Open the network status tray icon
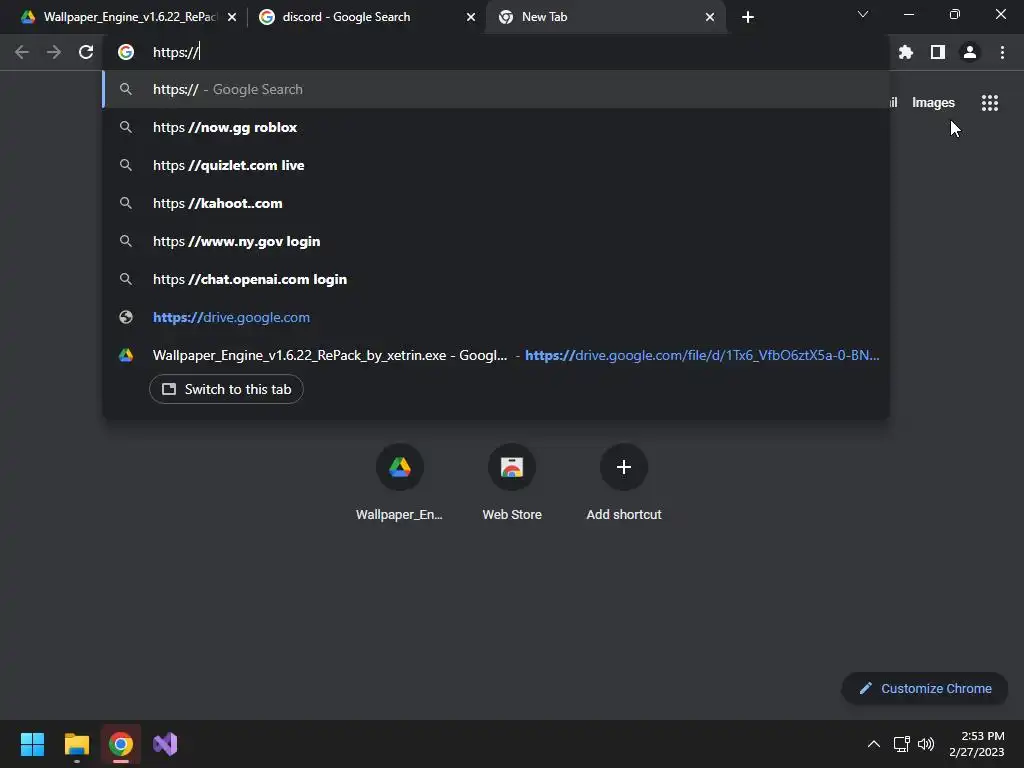 click(x=902, y=744)
